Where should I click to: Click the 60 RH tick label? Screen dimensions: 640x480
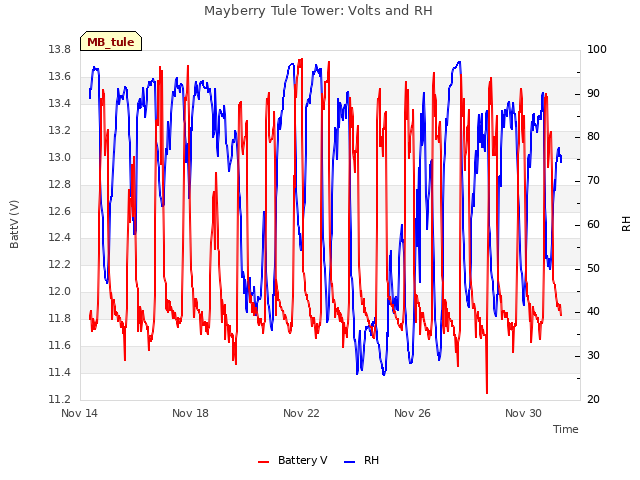tap(593, 224)
